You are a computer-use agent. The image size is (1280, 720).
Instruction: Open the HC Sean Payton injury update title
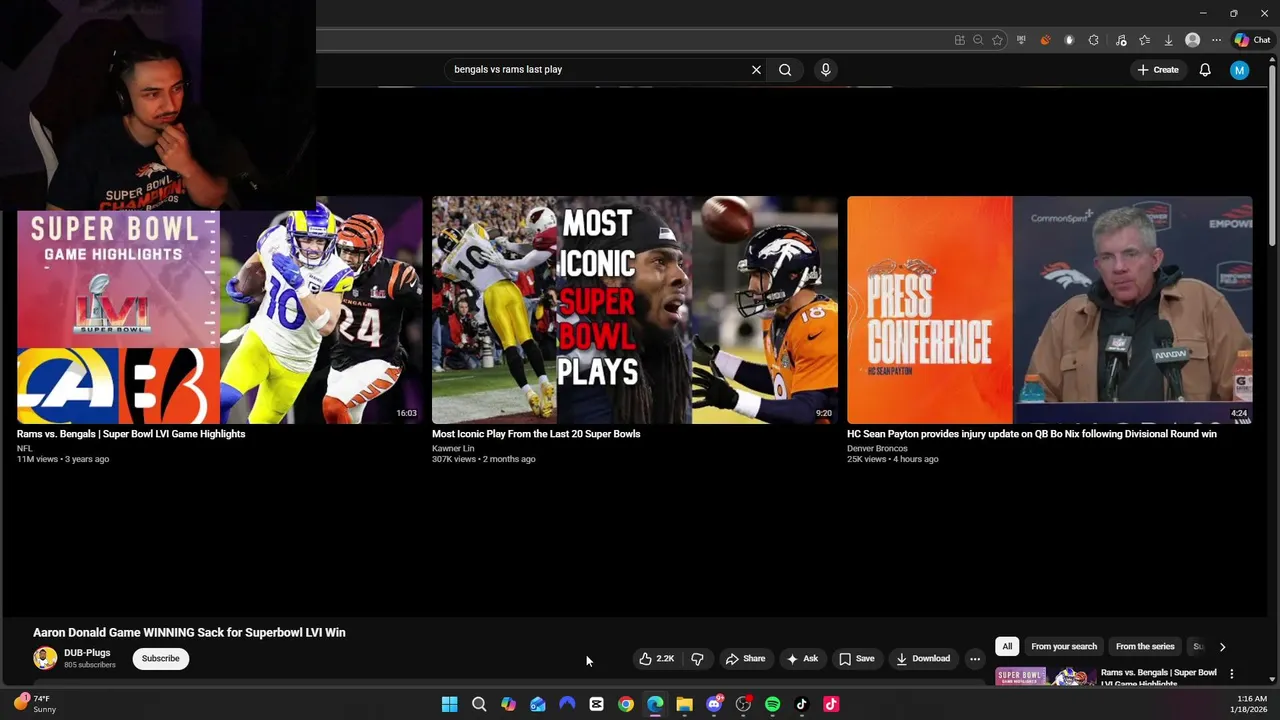click(1032, 434)
